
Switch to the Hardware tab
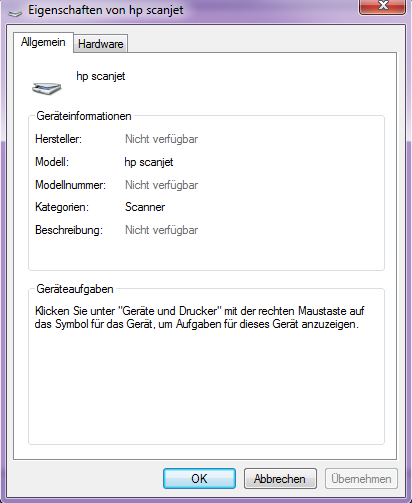(x=100, y=44)
